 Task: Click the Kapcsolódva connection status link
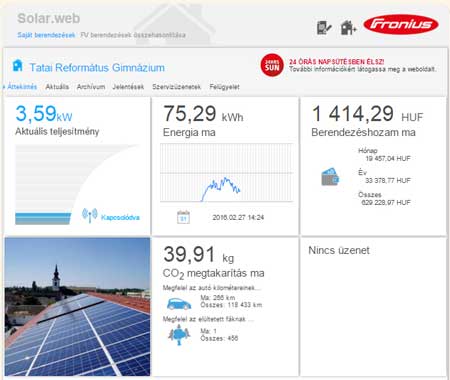120,217
